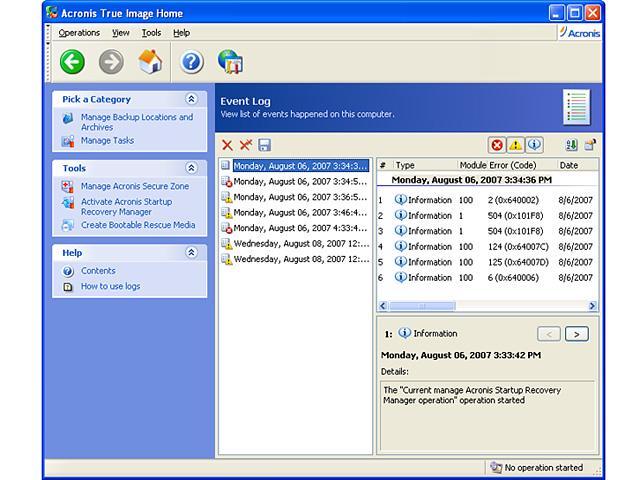This screenshot has height=480, width=640.
Task: Click the Manage Tasks sidebar icon
Action: coord(68,141)
